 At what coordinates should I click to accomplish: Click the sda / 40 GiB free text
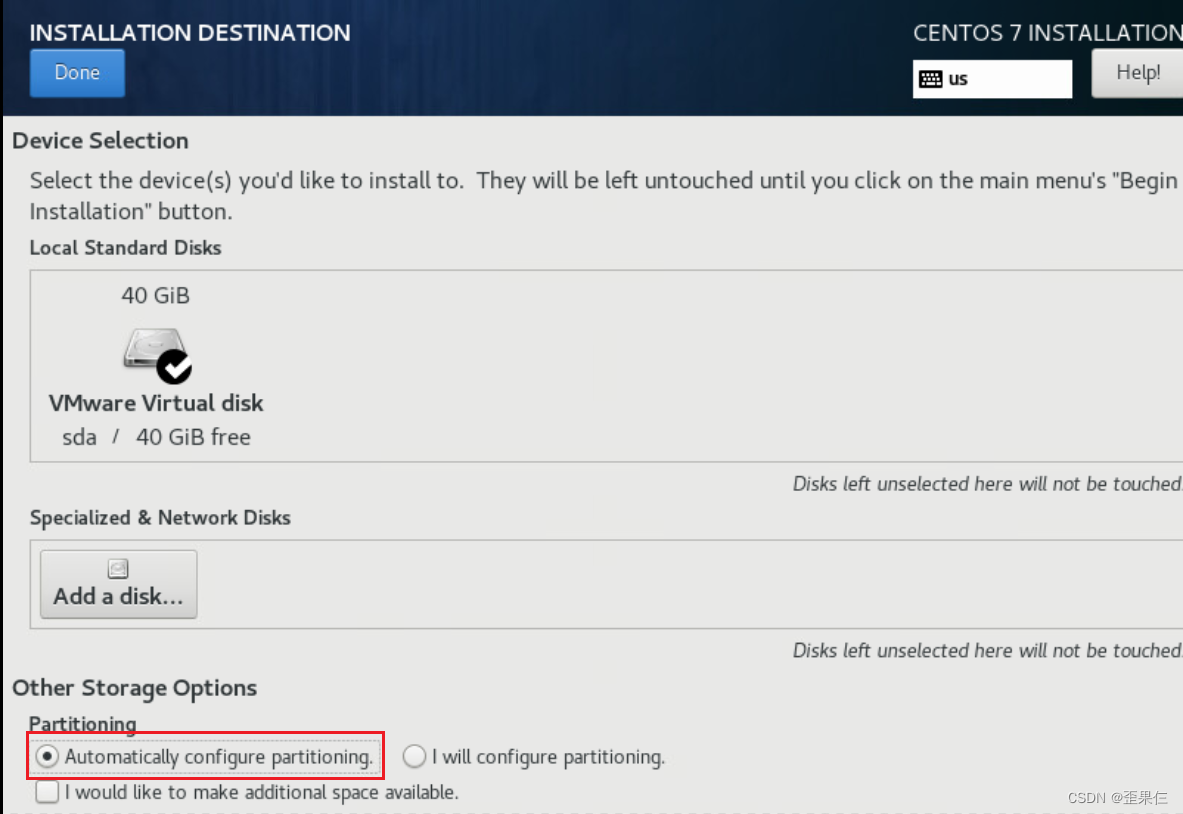click(x=156, y=437)
